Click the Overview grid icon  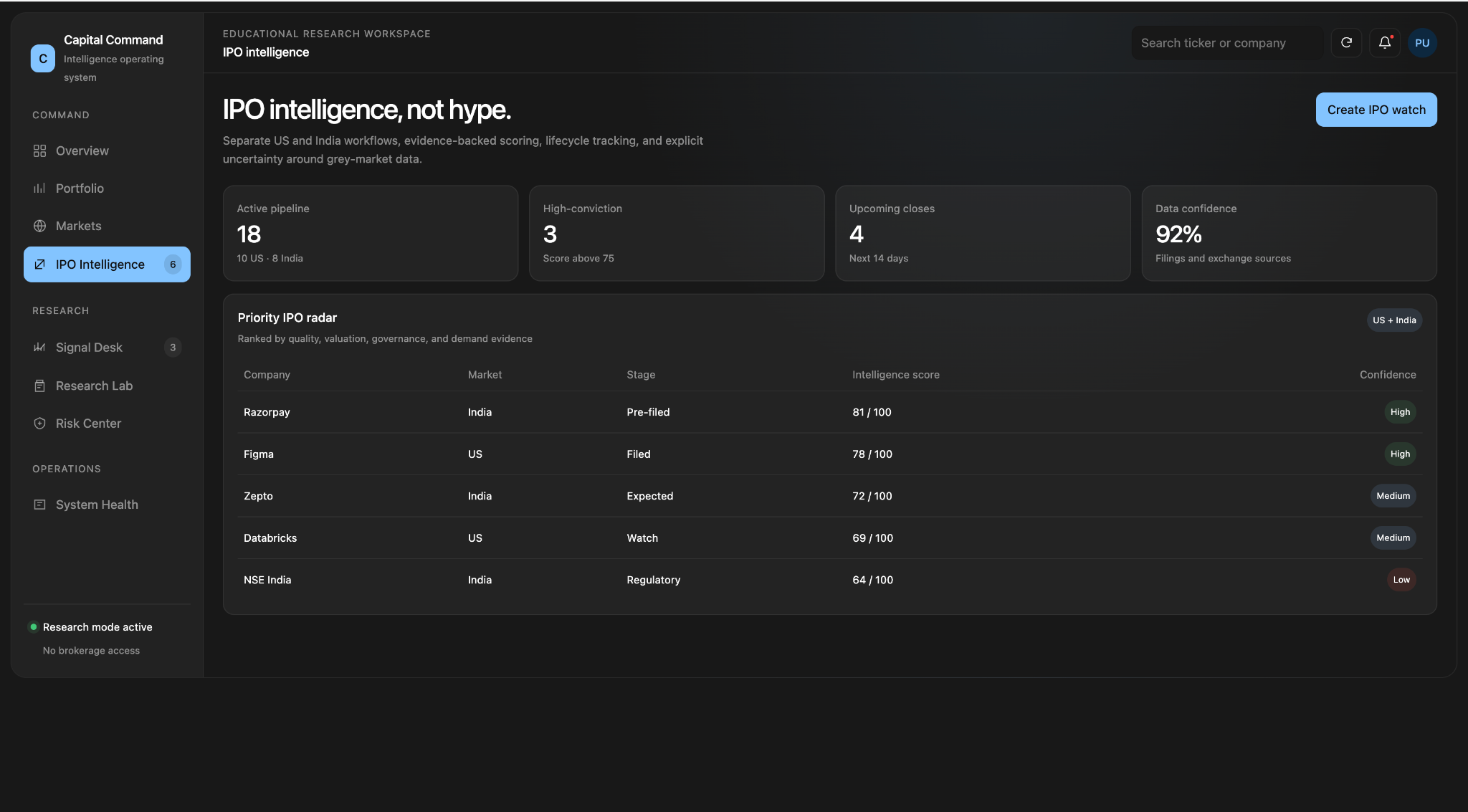[39, 151]
